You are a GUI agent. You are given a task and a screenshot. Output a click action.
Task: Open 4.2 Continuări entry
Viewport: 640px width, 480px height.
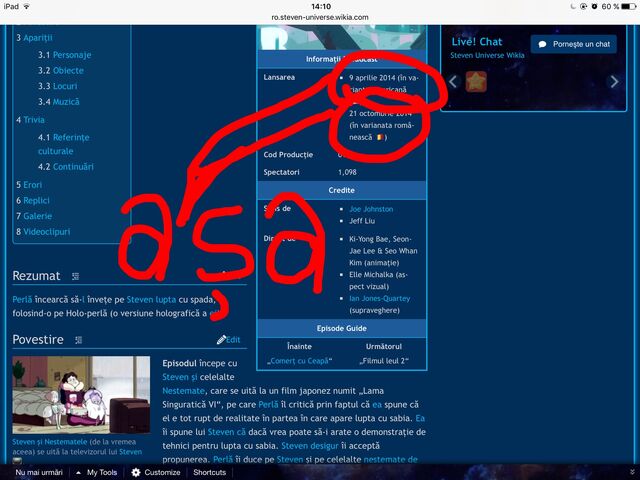(x=66, y=167)
